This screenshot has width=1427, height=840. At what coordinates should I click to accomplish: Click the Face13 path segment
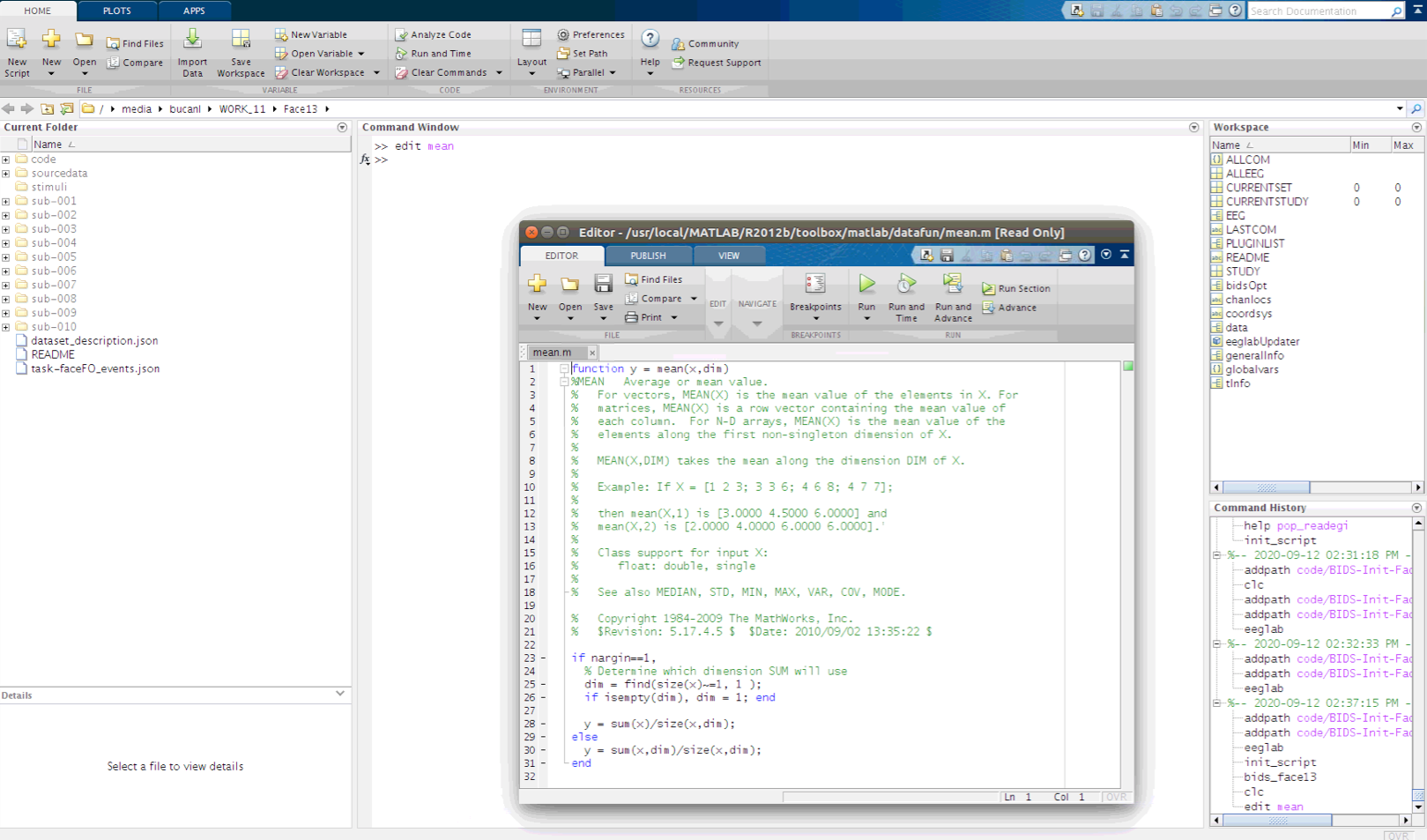click(x=300, y=109)
